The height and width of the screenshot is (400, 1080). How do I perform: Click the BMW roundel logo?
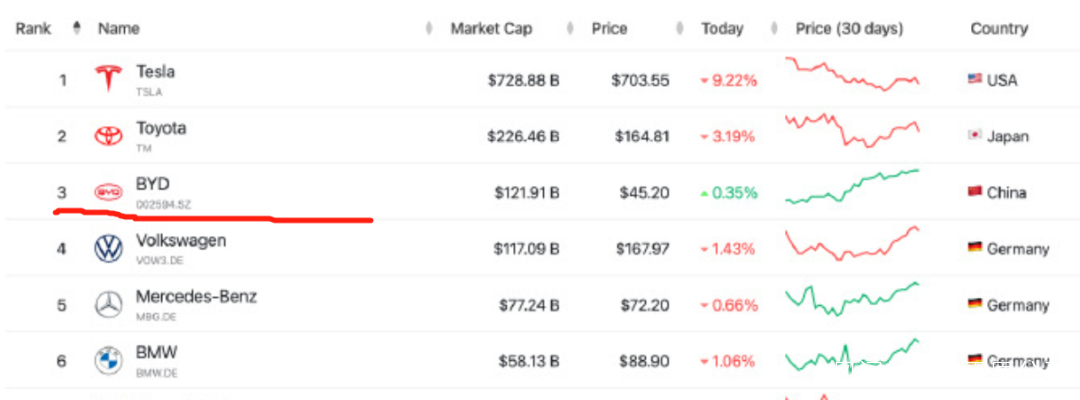107,360
